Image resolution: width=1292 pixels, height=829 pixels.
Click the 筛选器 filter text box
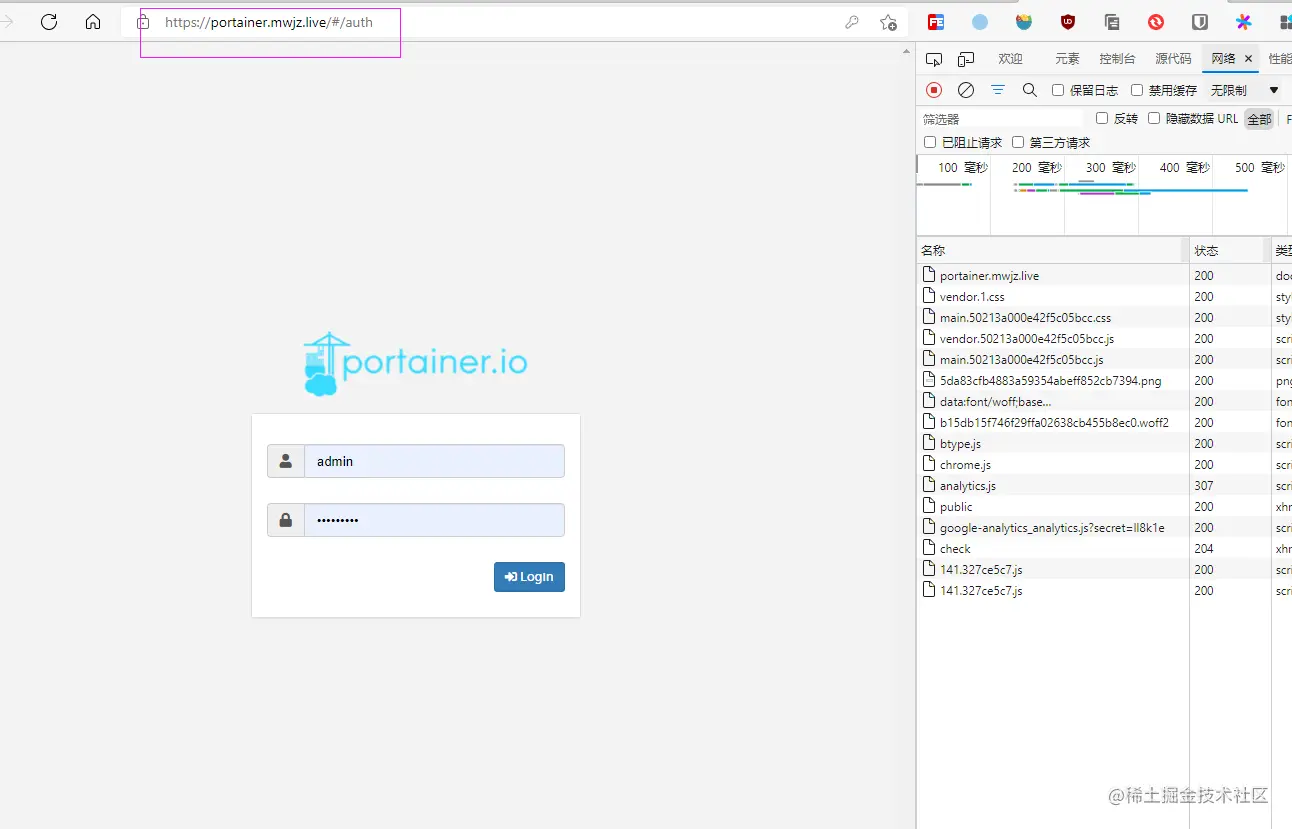pos(1002,119)
